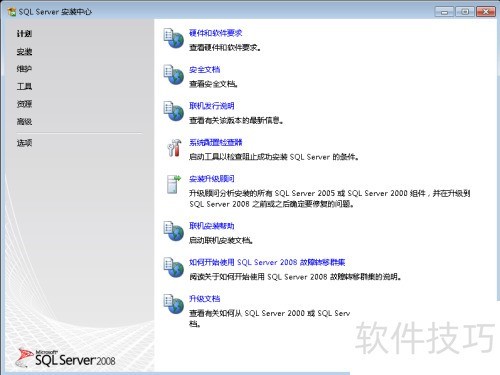Close the SQL Server 安装中心 window
This screenshot has width=500, height=375.
click(x=486, y=12)
